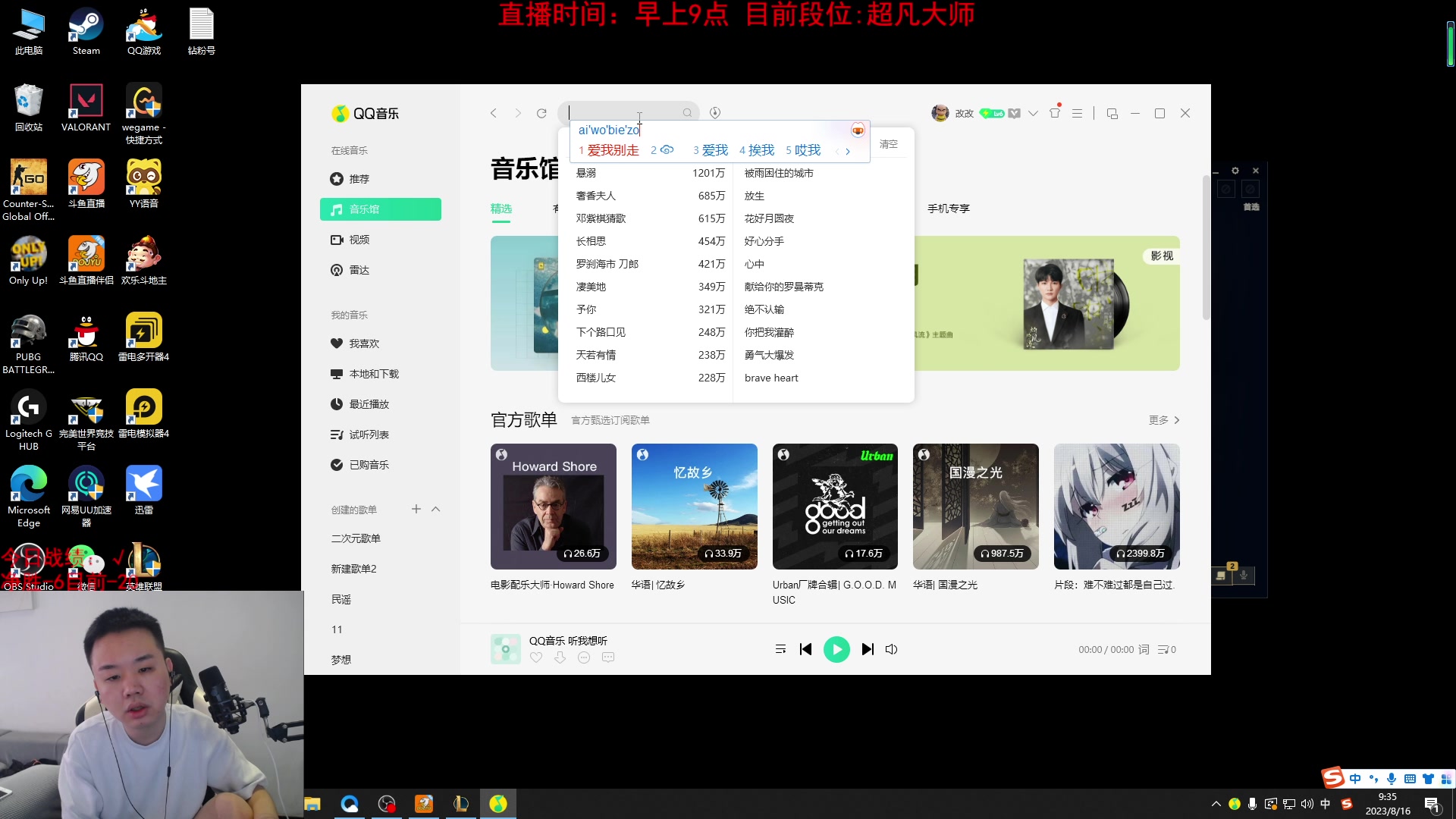Open 国漫之光 playlist cover
The width and height of the screenshot is (1456, 819).
tap(976, 507)
